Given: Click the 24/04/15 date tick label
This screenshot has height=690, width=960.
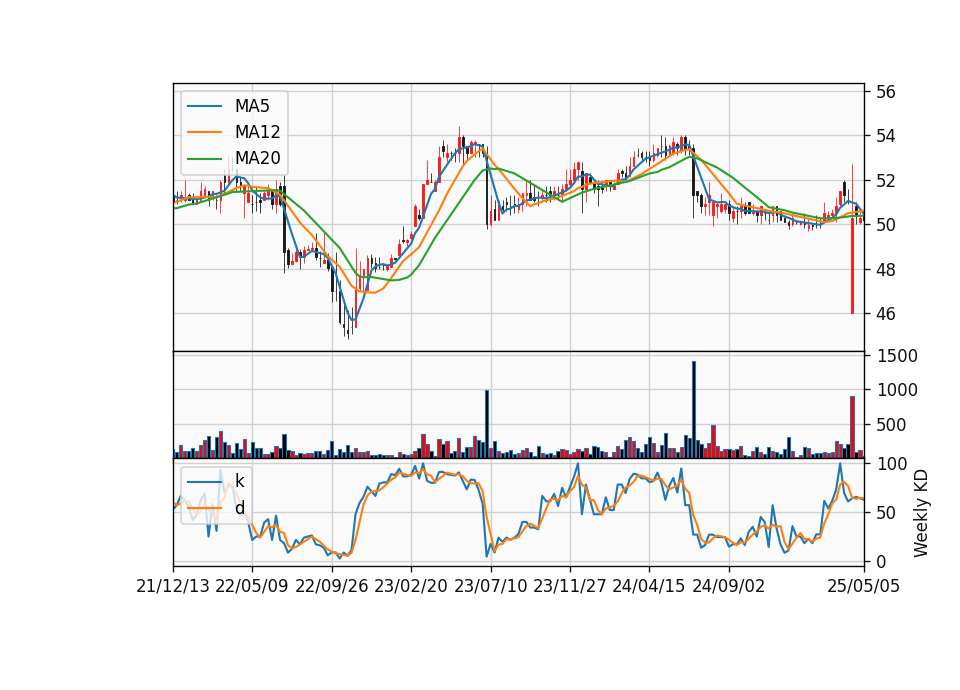Looking at the screenshot, I should click(649, 587).
